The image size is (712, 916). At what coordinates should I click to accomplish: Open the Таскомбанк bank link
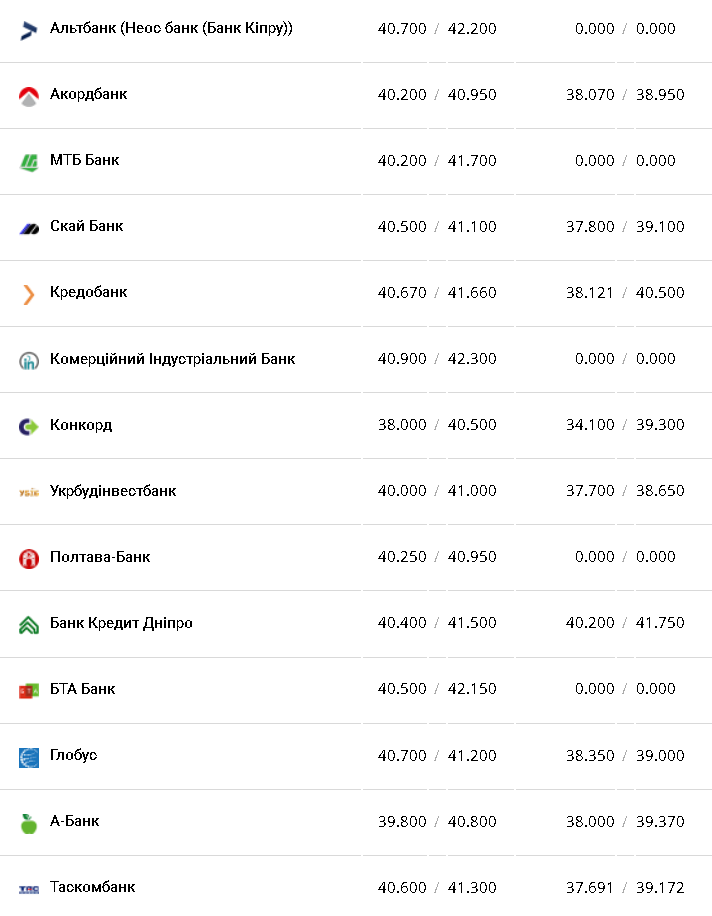[92, 887]
